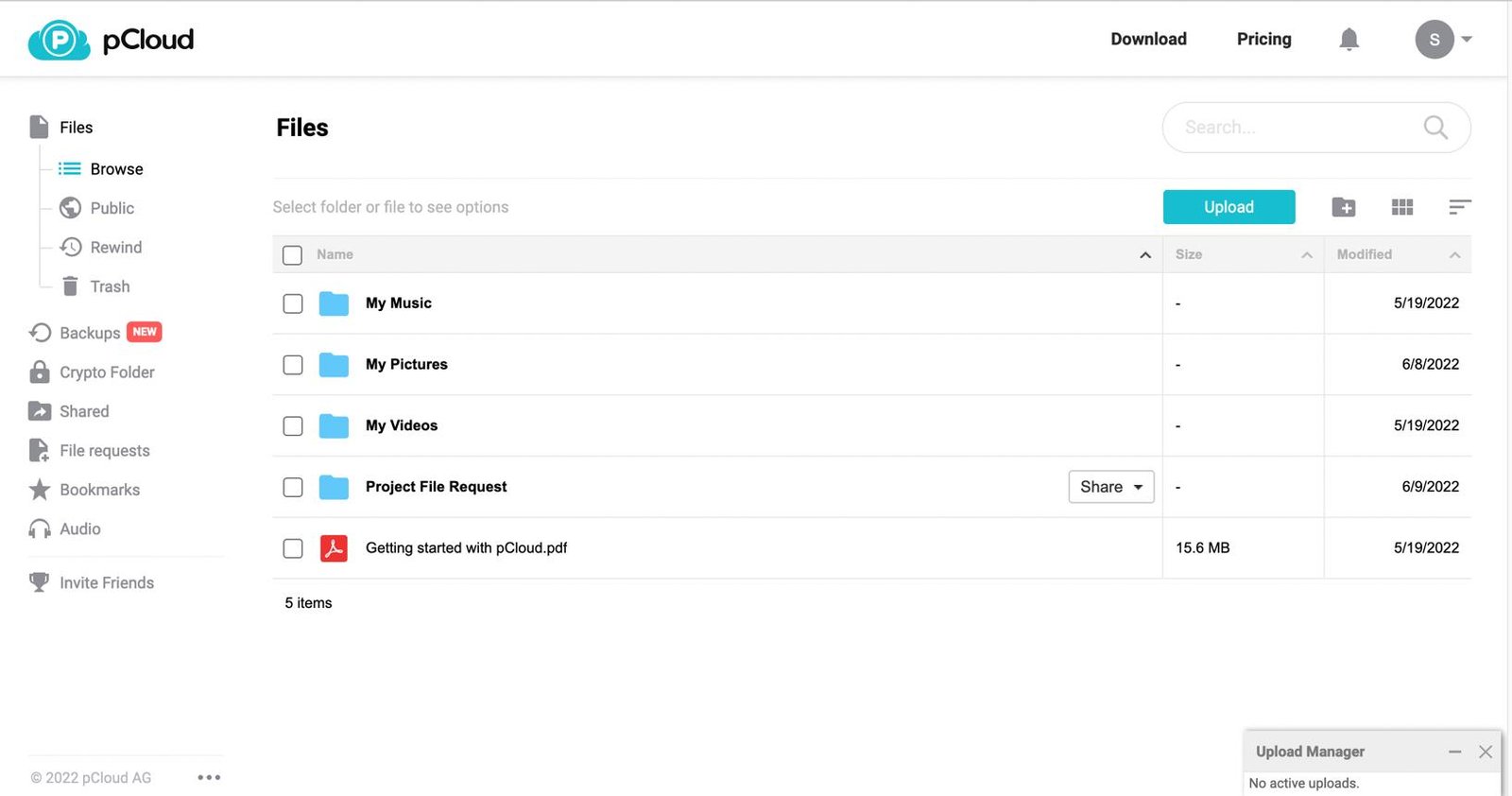Click the Invite Friends trophy icon

[39, 582]
